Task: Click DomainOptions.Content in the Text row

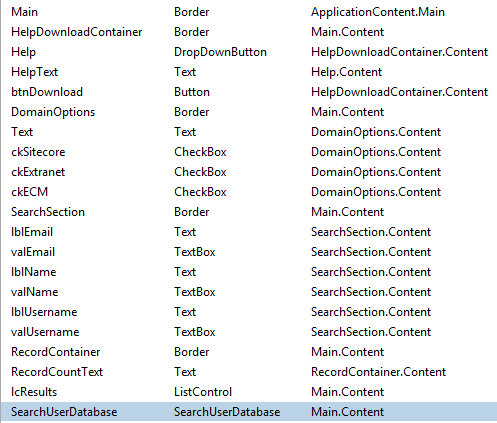Action: [376, 132]
